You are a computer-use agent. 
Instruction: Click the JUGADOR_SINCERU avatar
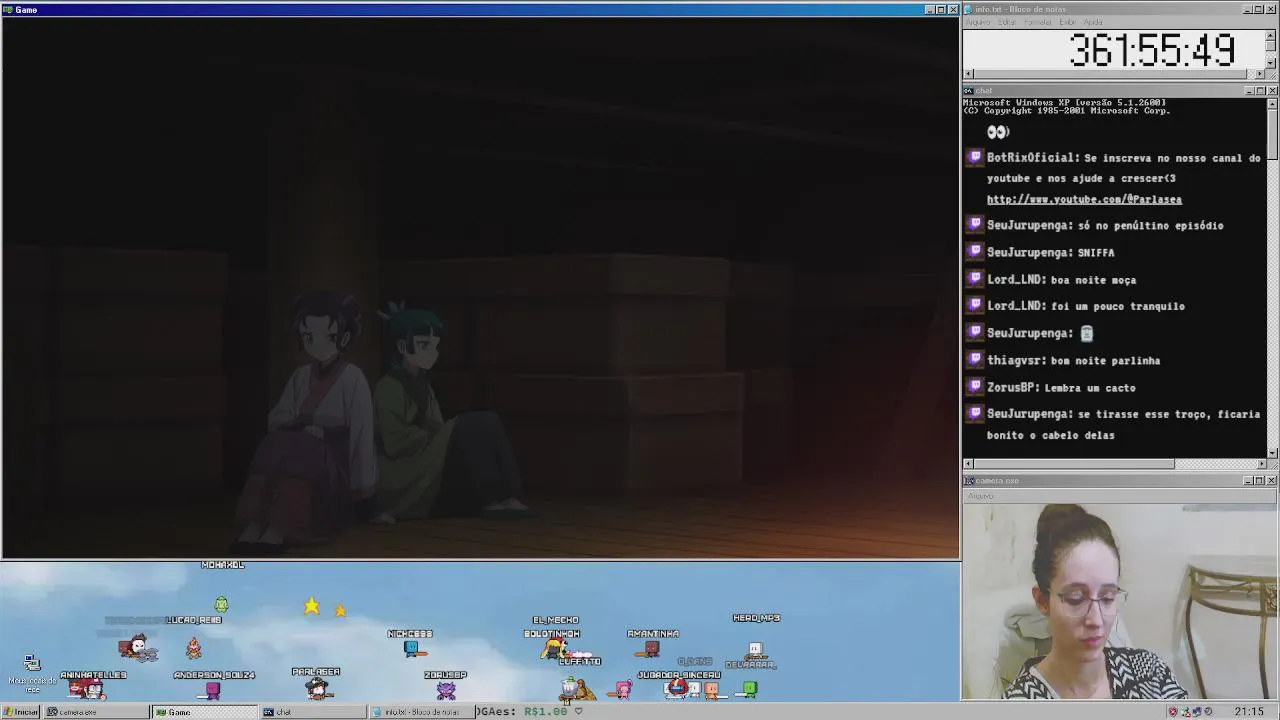click(x=678, y=688)
